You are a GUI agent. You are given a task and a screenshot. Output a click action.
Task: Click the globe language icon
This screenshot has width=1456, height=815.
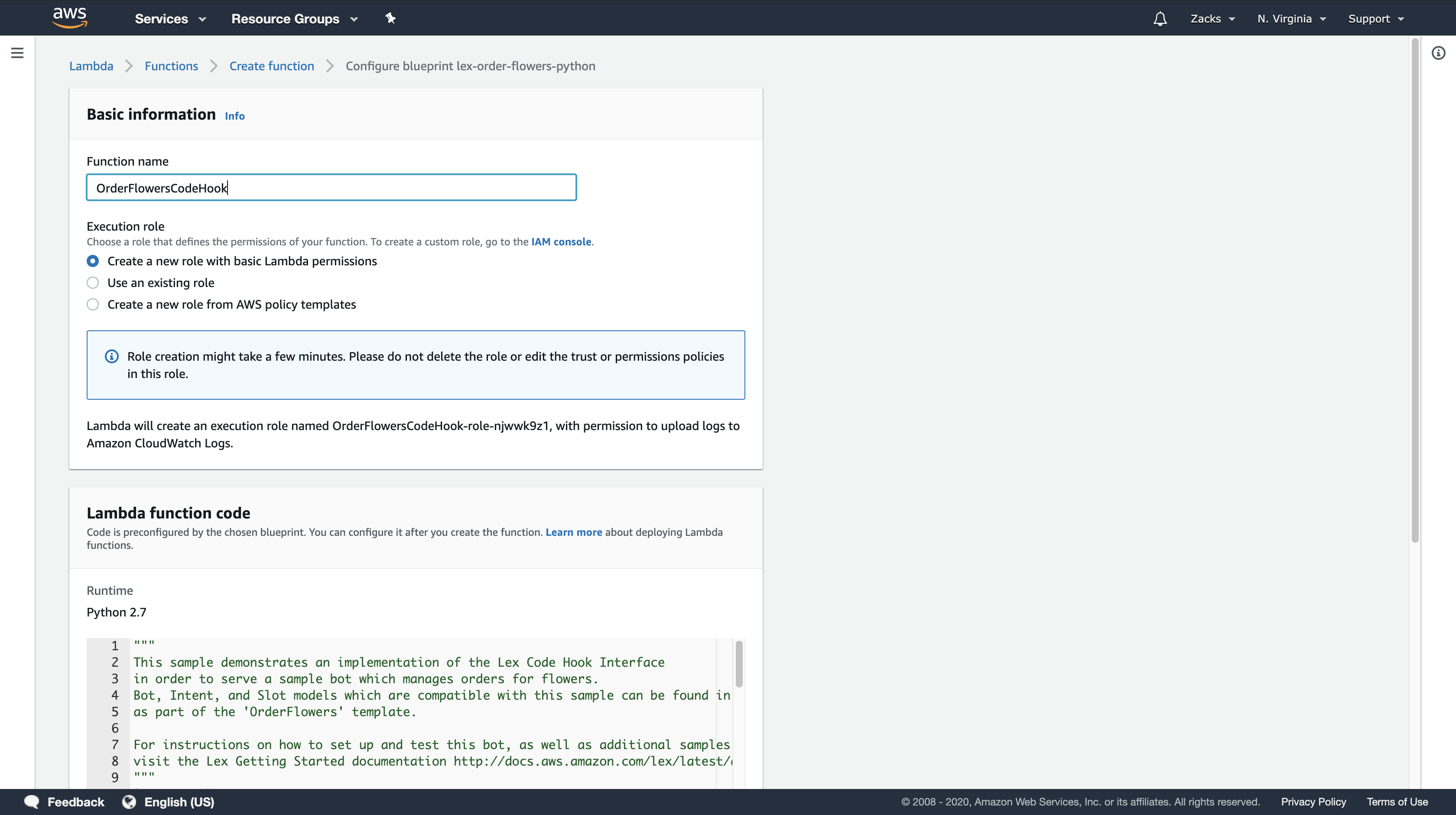[129, 802]
